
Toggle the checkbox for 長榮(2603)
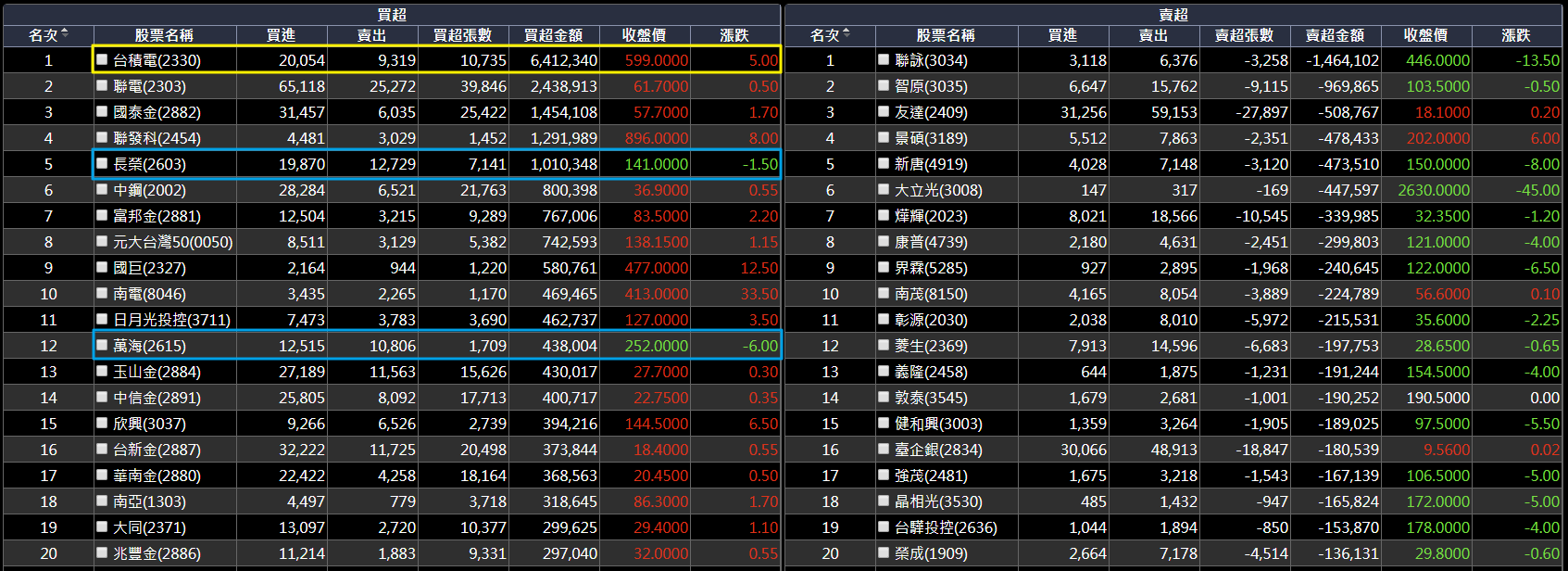103,163
